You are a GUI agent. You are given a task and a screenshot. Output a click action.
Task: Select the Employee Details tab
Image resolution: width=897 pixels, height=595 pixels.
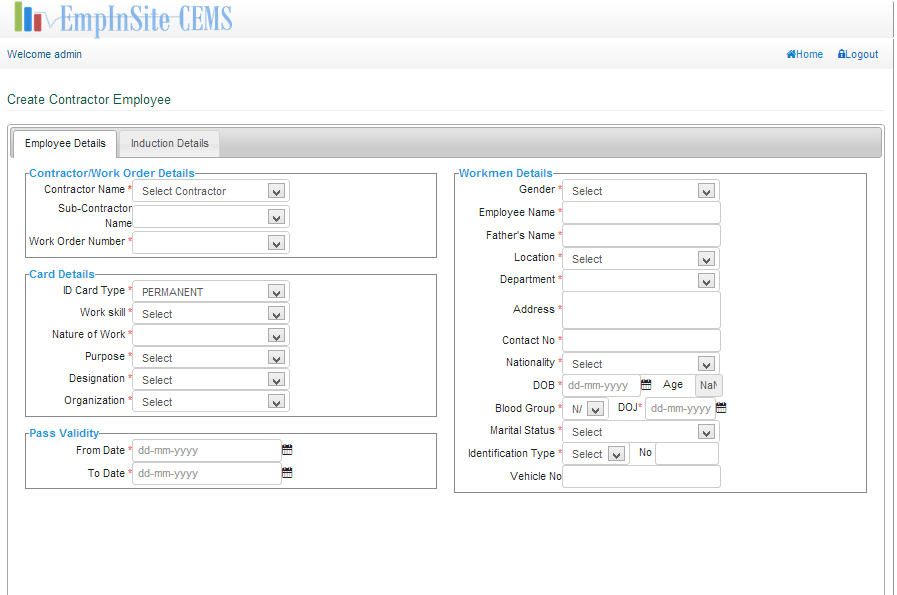coord(64,143)
